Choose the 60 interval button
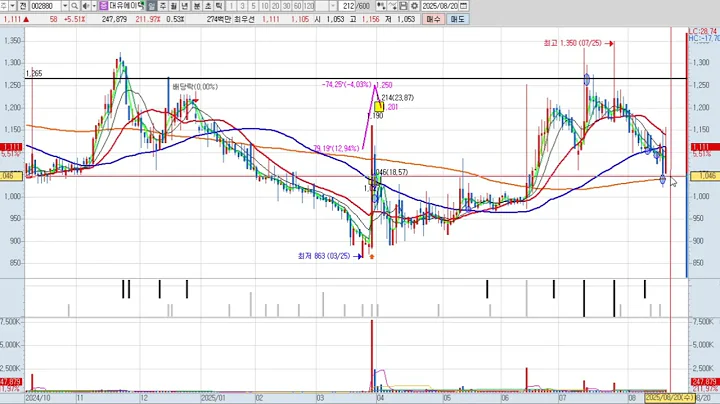This screenshot has height=404, width=720. tap(298, 6)
